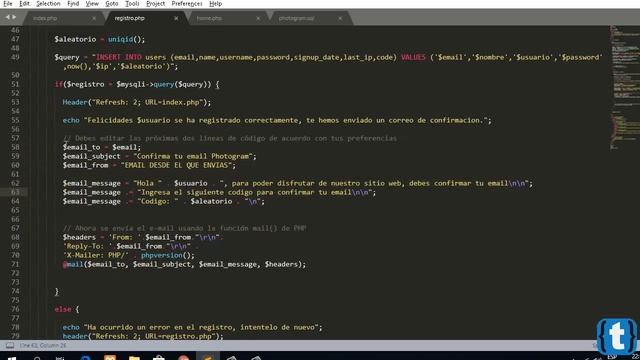Click the $email_subject "Confirma tu email Photogram" line
The image size is (640, 360).
coord(160,156)
